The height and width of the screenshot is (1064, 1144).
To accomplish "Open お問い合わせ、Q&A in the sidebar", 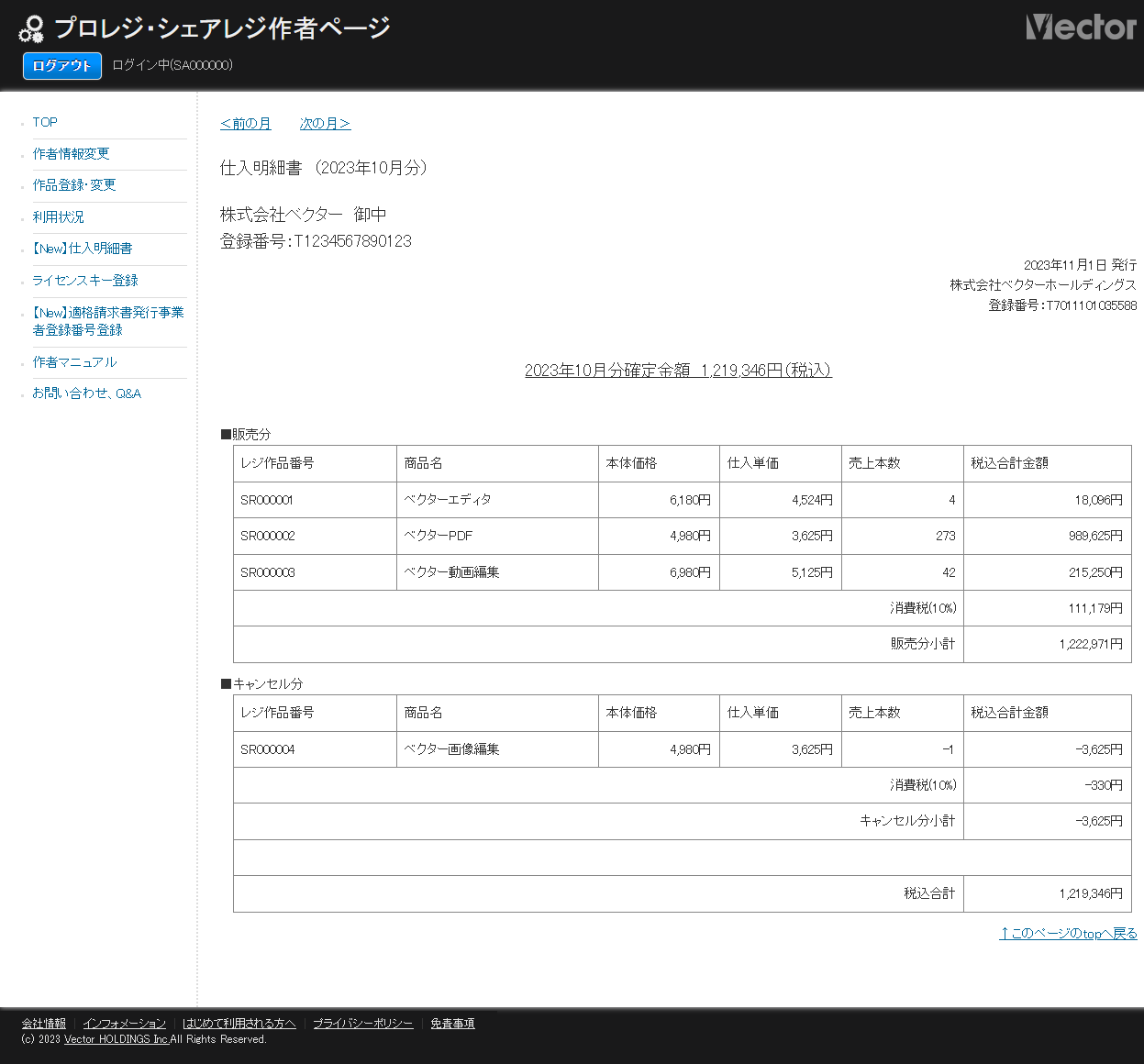I will coord(87,393).
